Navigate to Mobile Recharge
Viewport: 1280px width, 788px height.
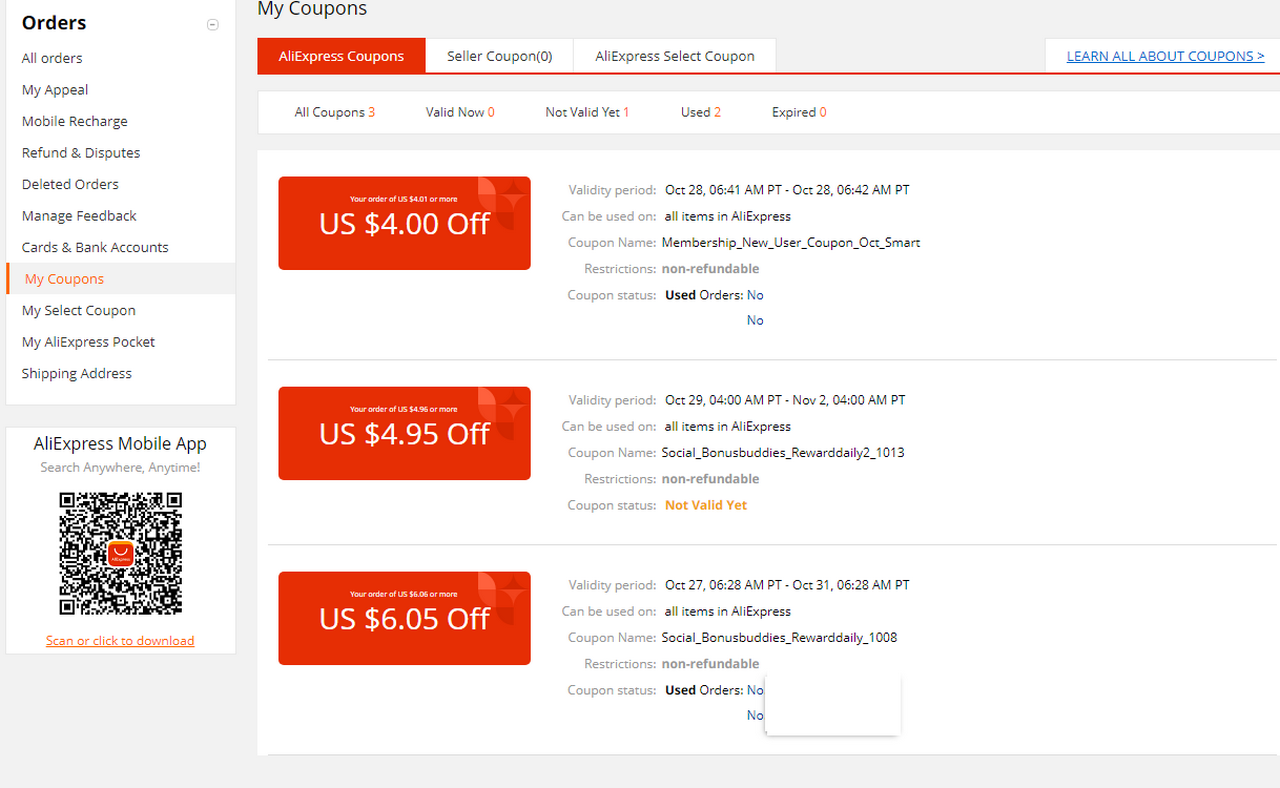[75, 121]
